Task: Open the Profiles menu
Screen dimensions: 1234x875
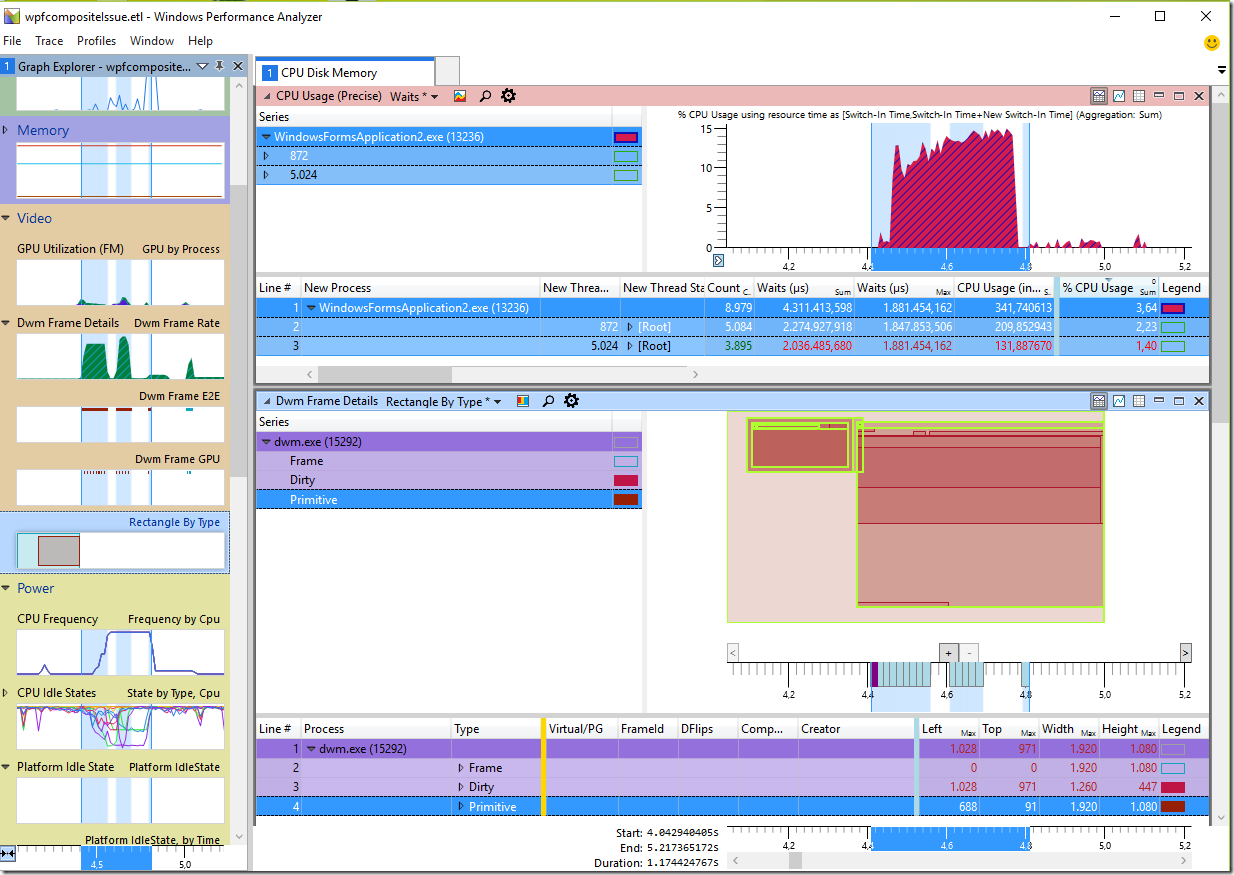Action: coord(97,41)
